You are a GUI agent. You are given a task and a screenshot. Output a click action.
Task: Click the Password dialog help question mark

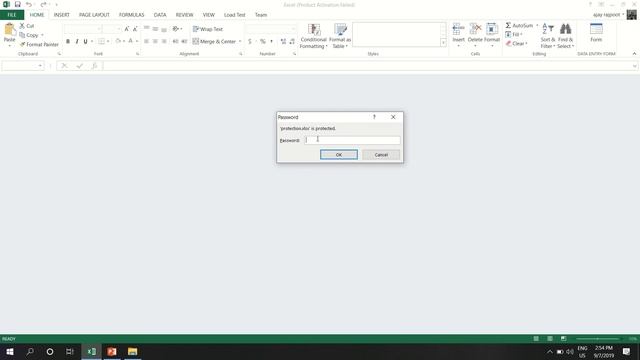click(x=374, y=117)
